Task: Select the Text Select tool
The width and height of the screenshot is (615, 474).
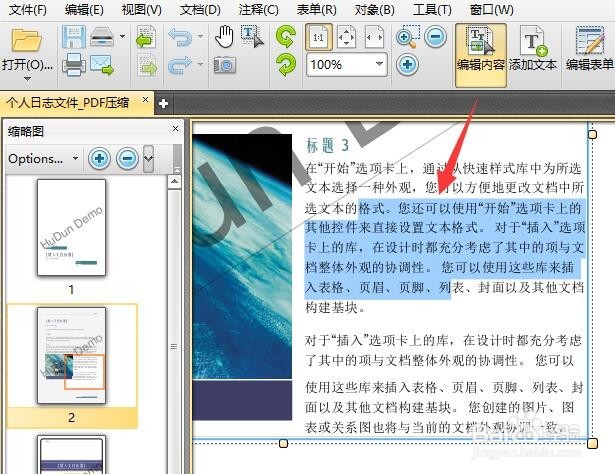Action: pyautogui.click(x=253, y=37)
